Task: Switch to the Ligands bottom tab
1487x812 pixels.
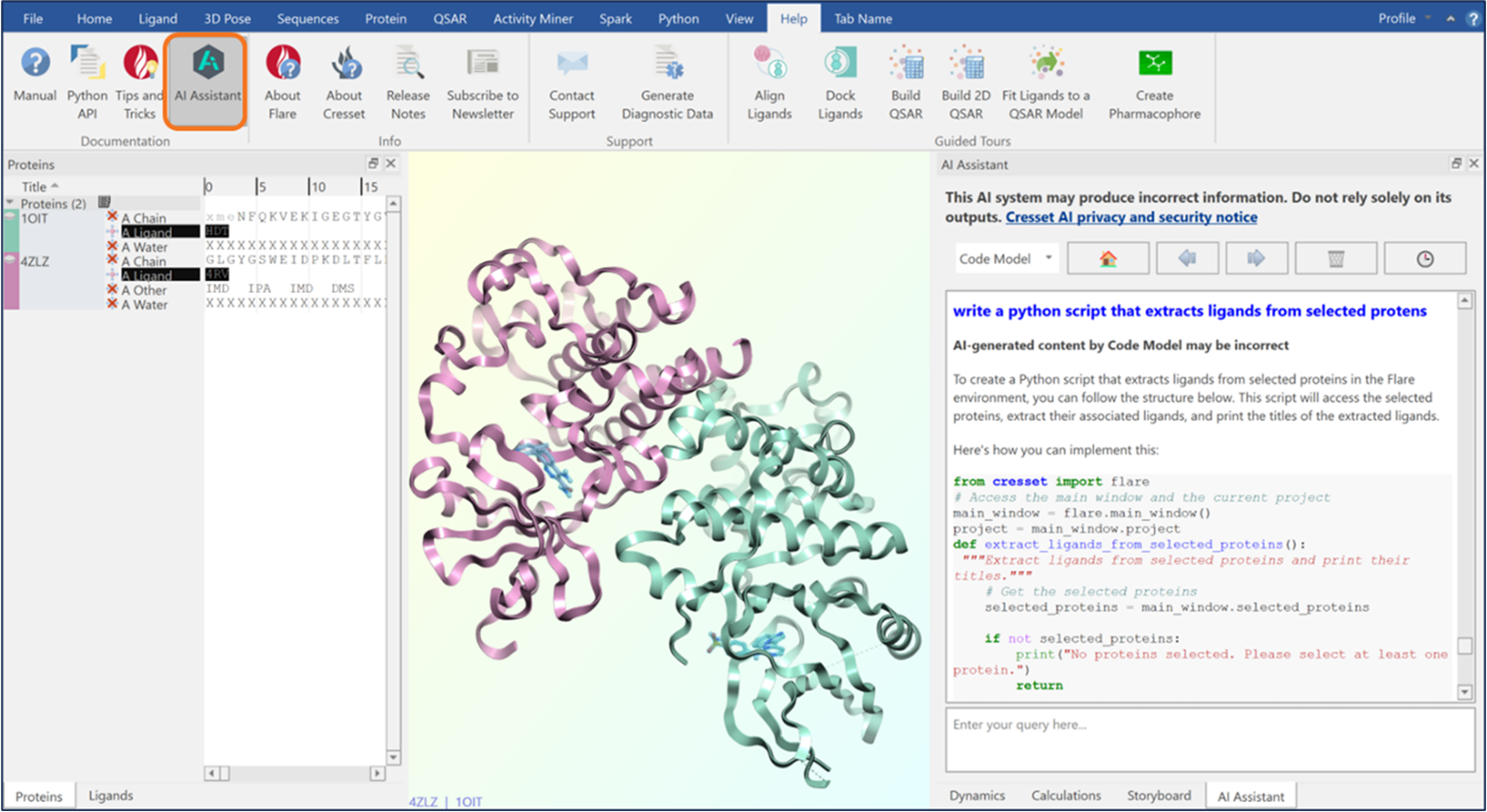Action: coord(111,796)
